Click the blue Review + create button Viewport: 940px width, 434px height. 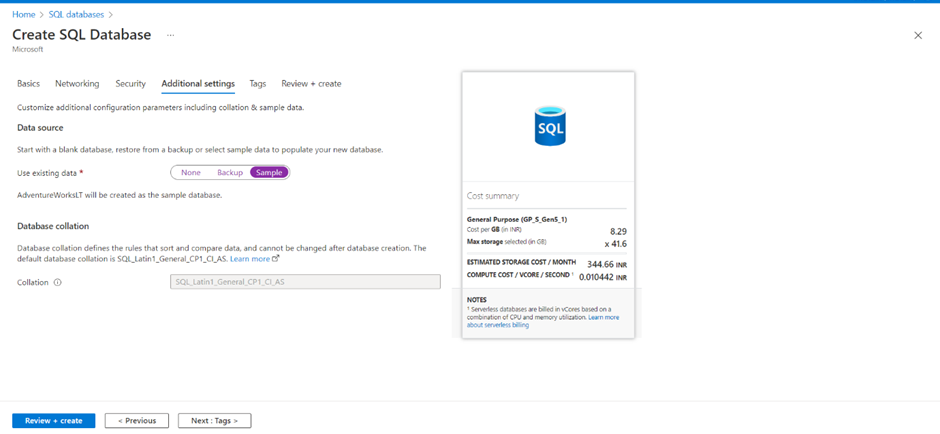tap(53, 421)
